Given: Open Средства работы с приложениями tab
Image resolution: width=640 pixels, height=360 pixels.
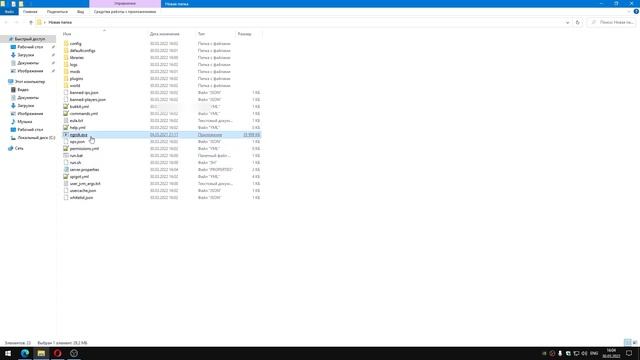Looking at the screenshot, I should [x=125, y=12].
